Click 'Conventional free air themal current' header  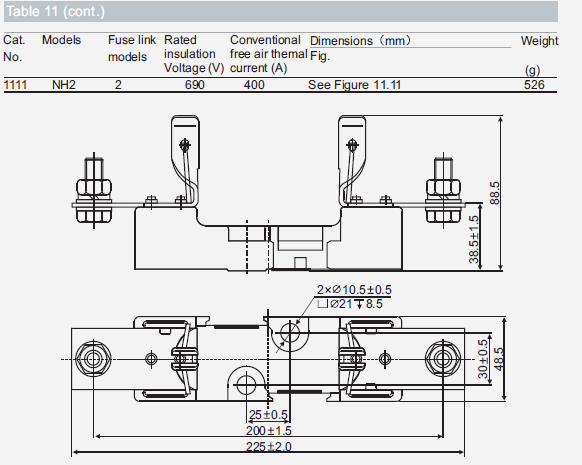click(x=268, y=54)
